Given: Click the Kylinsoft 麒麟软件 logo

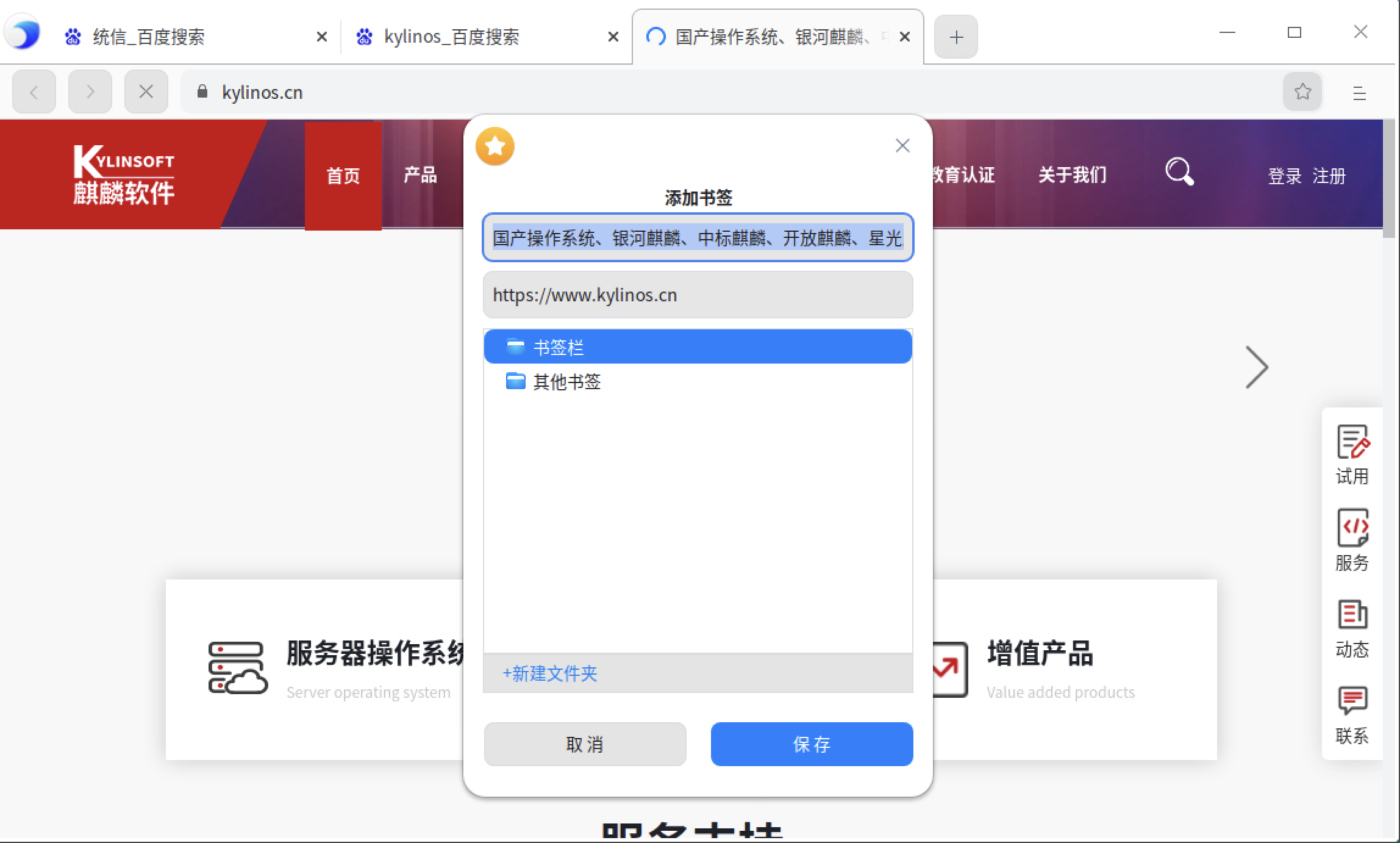Looking at the screenshot, I should click(124, 174).
